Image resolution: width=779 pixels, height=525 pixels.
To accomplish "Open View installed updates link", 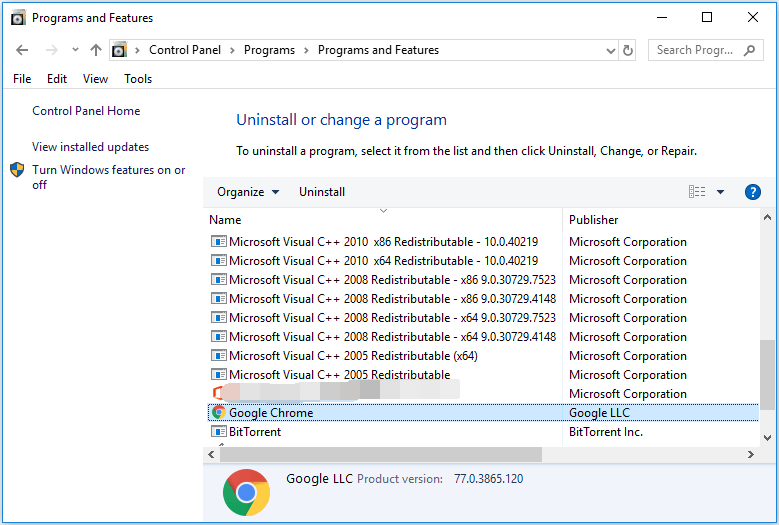I will [x=90, y=147].
